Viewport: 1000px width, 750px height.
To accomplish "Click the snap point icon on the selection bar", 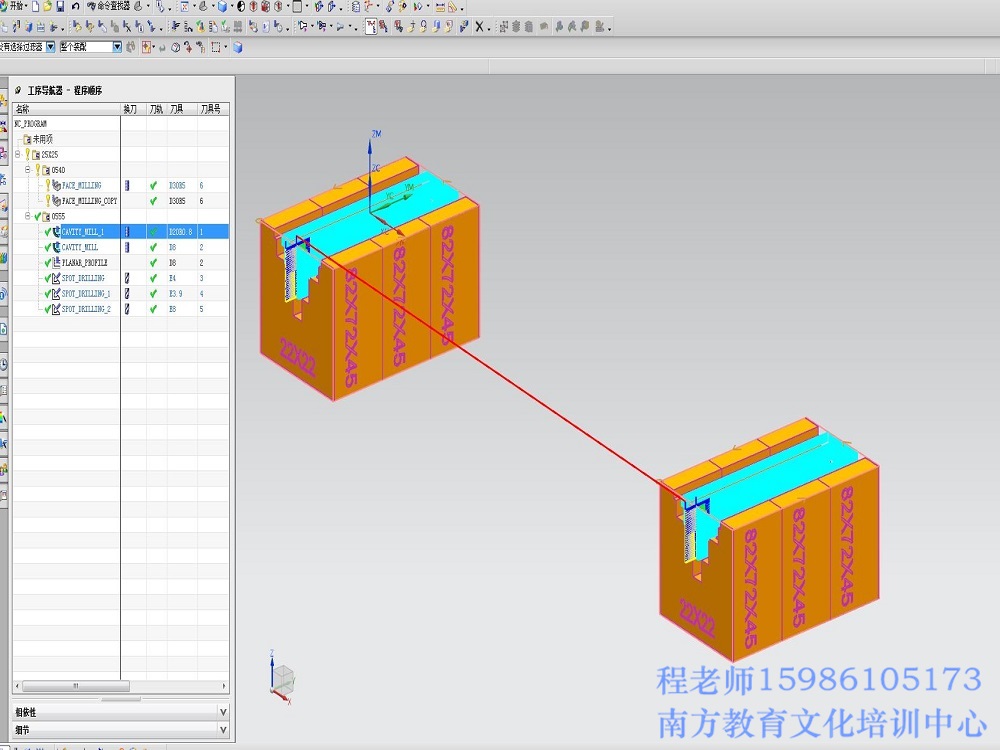I will click(147, 47).
